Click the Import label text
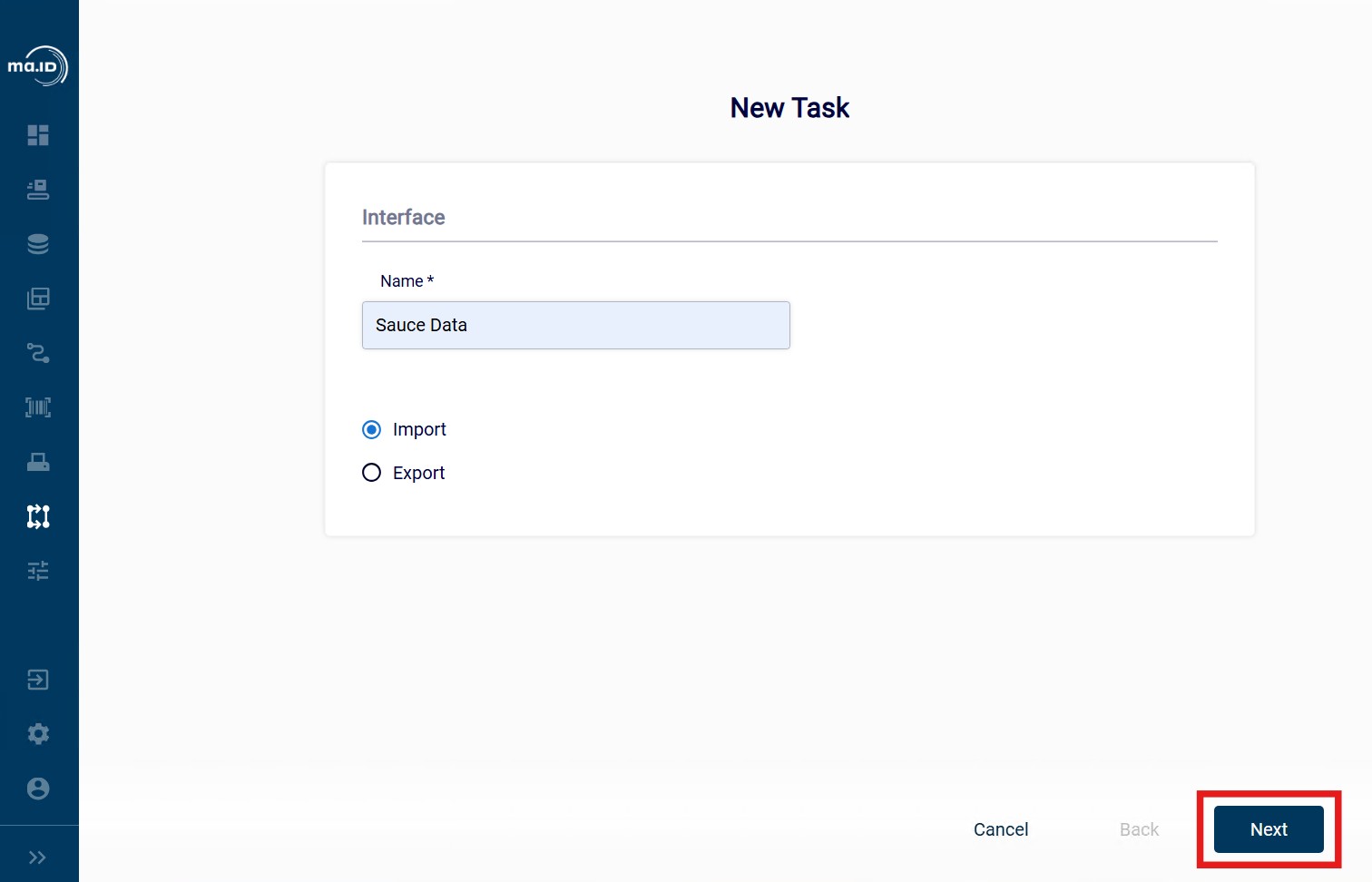 pyautogui.click(x=419, y=429)
